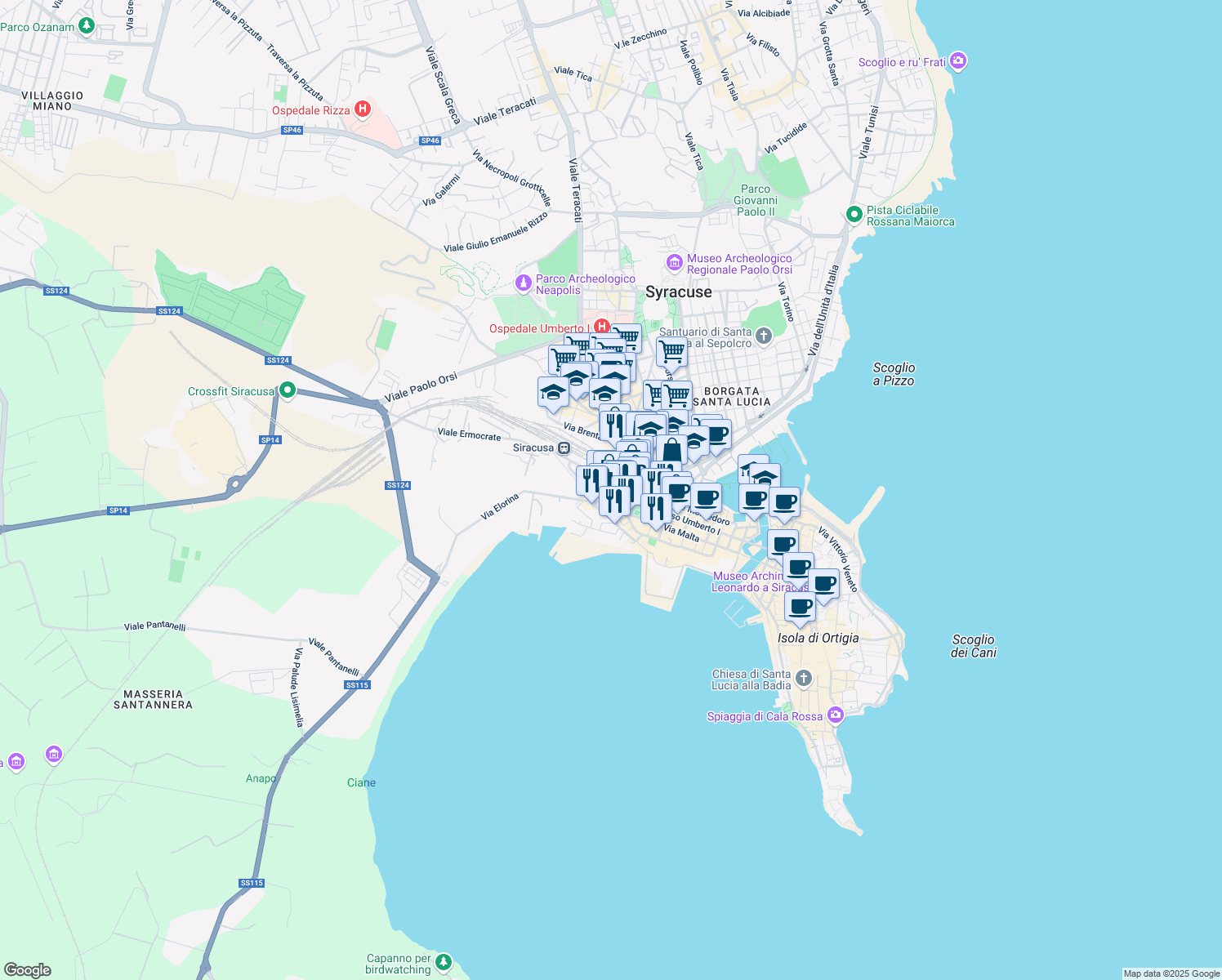The width and height of the screenshot is (1222, 980).
Task: Click the Scoglio dei Cani label
Action: point(974,646)
